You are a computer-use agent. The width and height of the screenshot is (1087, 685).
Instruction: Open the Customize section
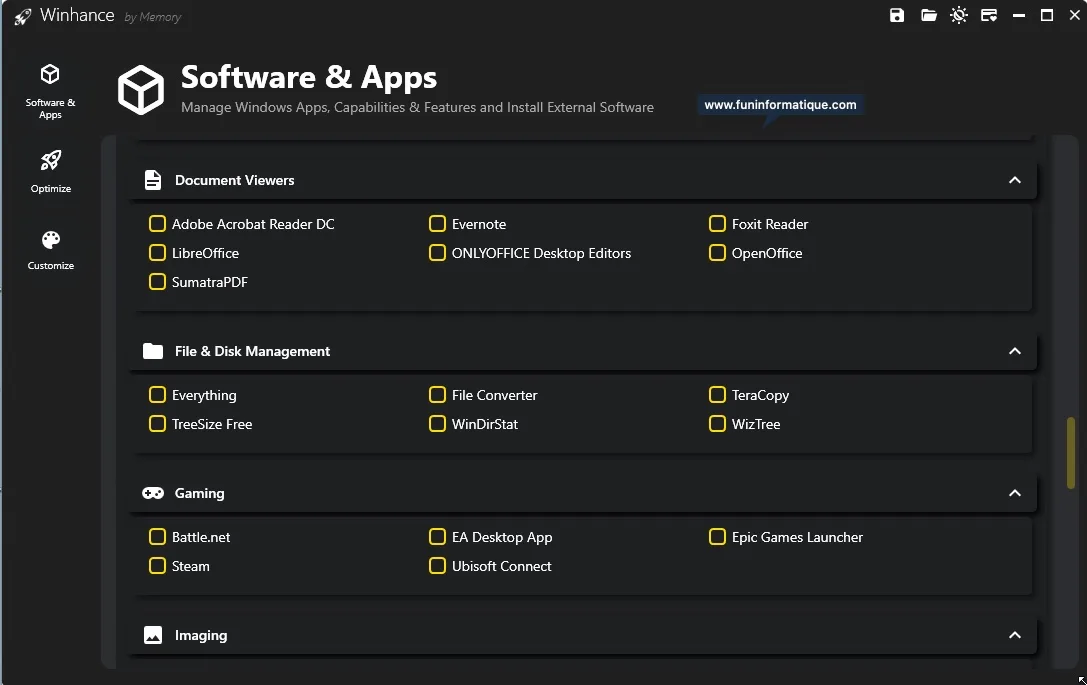(50, 248)
